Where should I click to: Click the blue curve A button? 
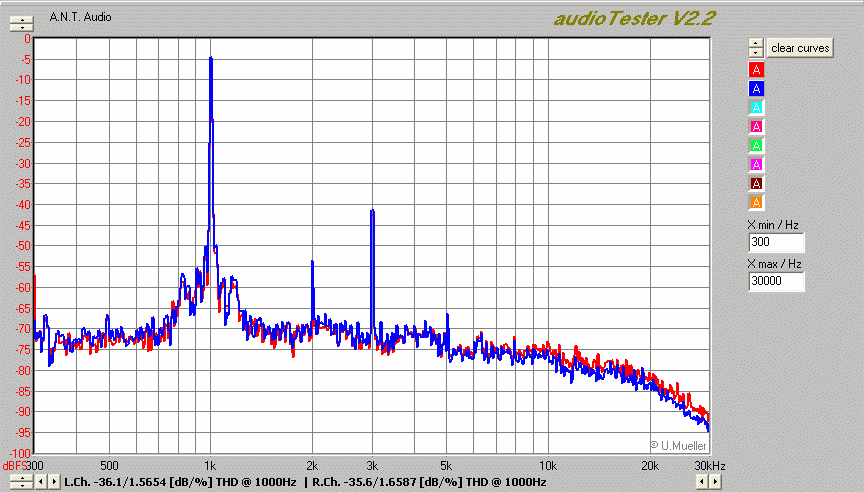pyautogui.click(x=756, y=88)
